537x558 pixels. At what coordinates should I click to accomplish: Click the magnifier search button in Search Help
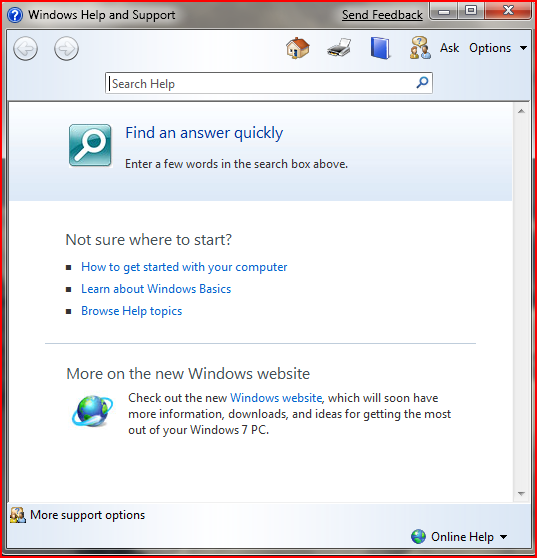(x=422, y=83)
